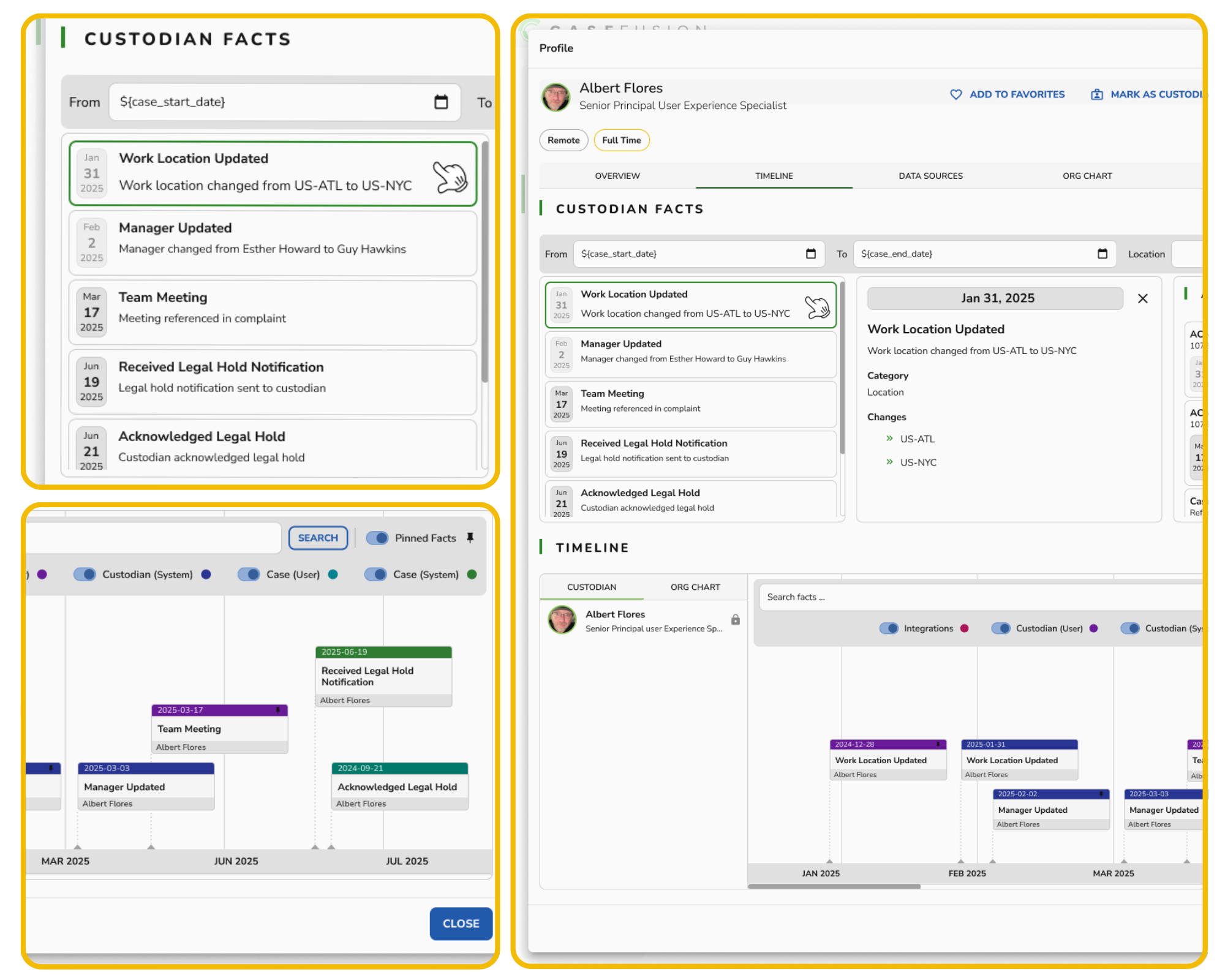Click the CLOSE button
The image size is (1225, 980).
pos(461,924)
